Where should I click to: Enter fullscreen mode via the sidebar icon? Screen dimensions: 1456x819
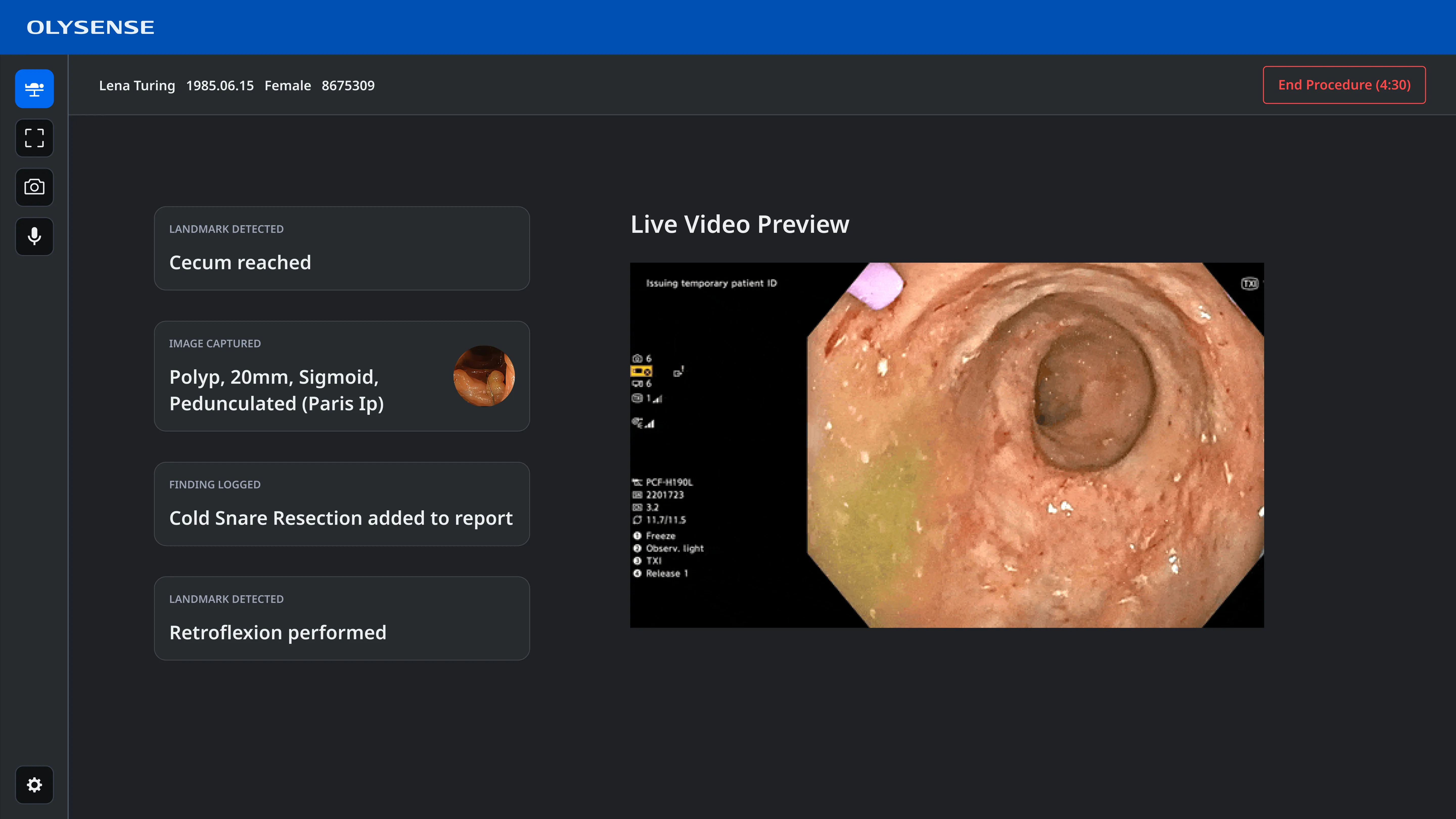(x=34, y=138)
